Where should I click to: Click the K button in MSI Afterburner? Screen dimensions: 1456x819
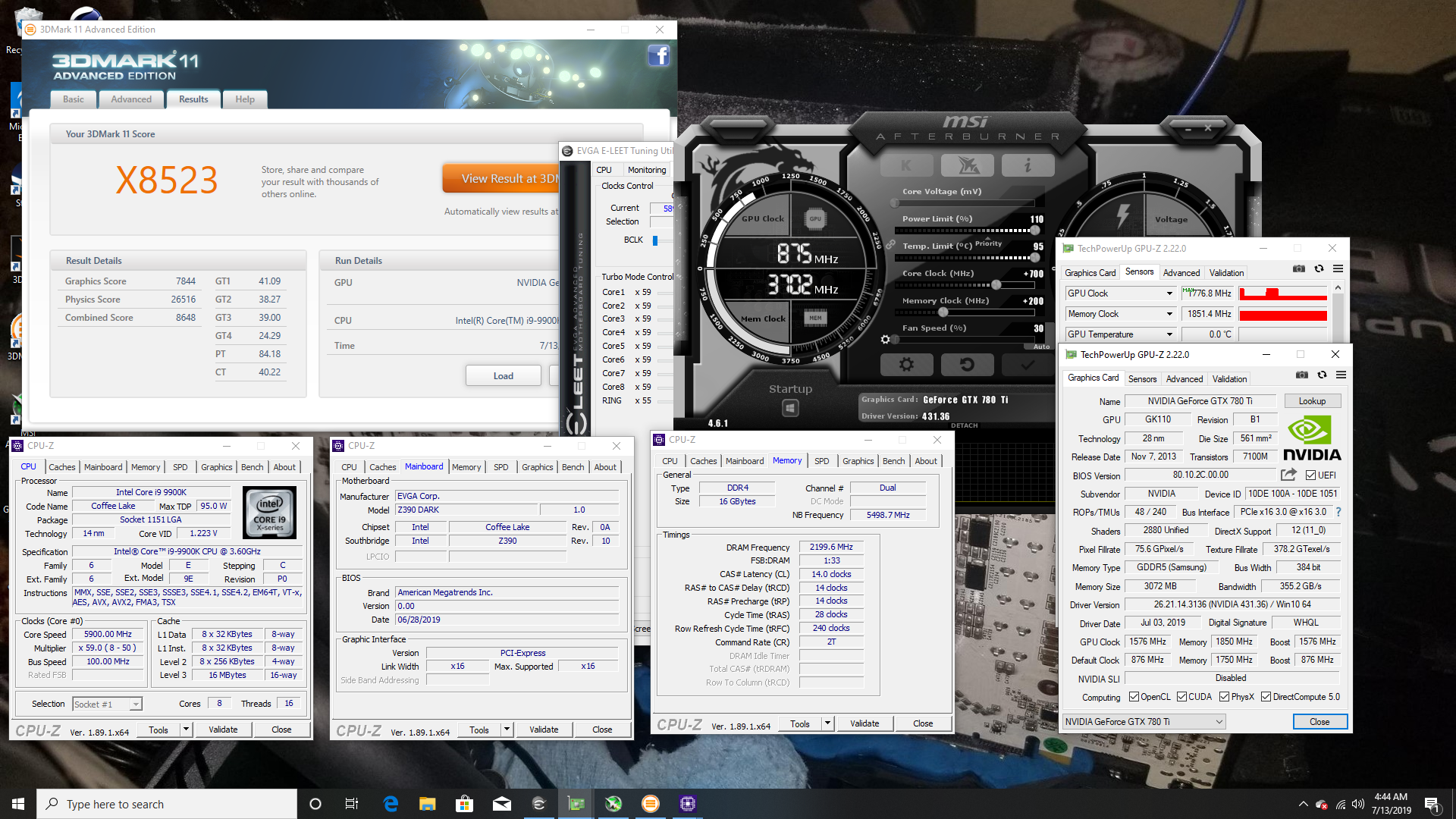pos(906,165)
